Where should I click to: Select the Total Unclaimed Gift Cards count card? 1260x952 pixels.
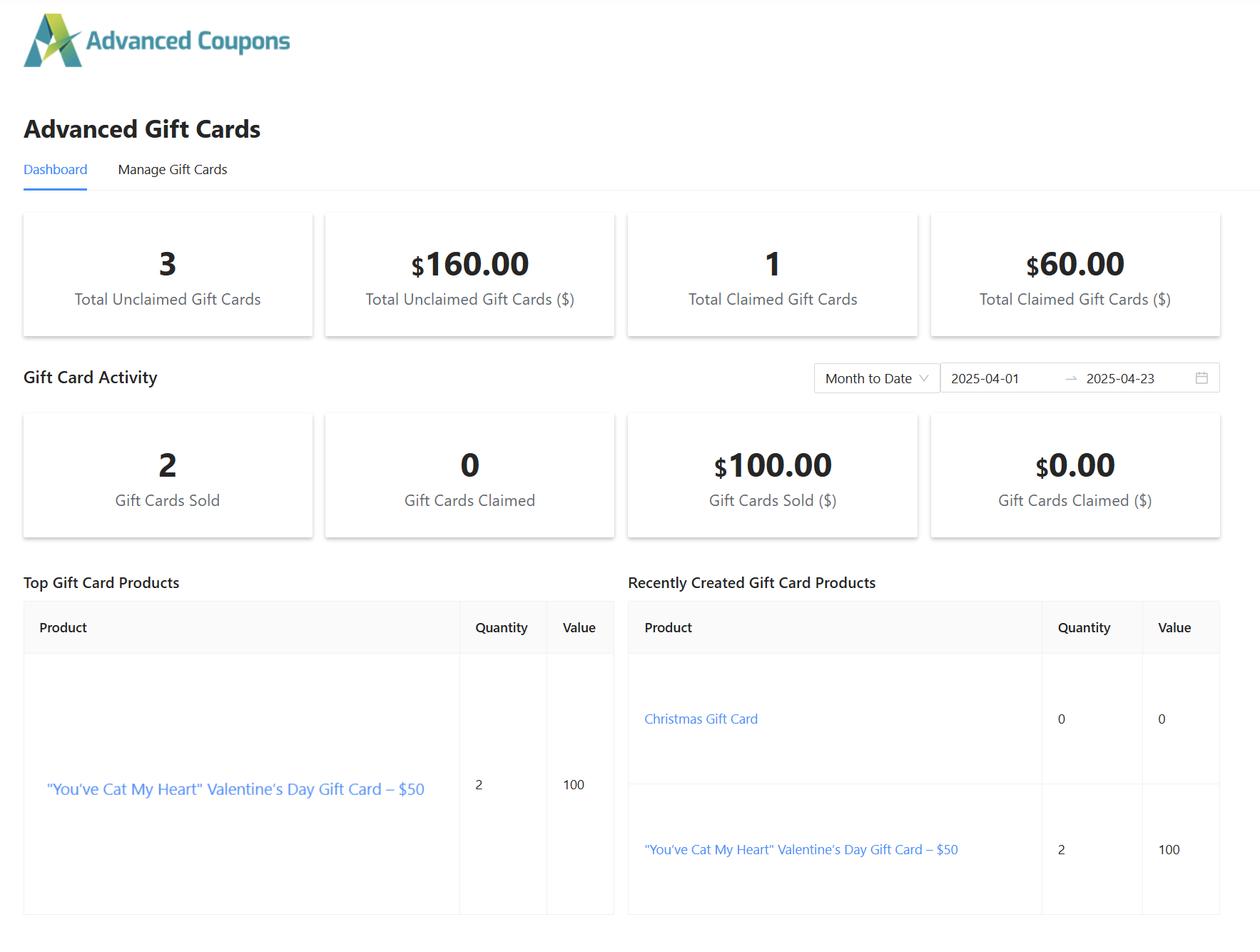(168, 275)
